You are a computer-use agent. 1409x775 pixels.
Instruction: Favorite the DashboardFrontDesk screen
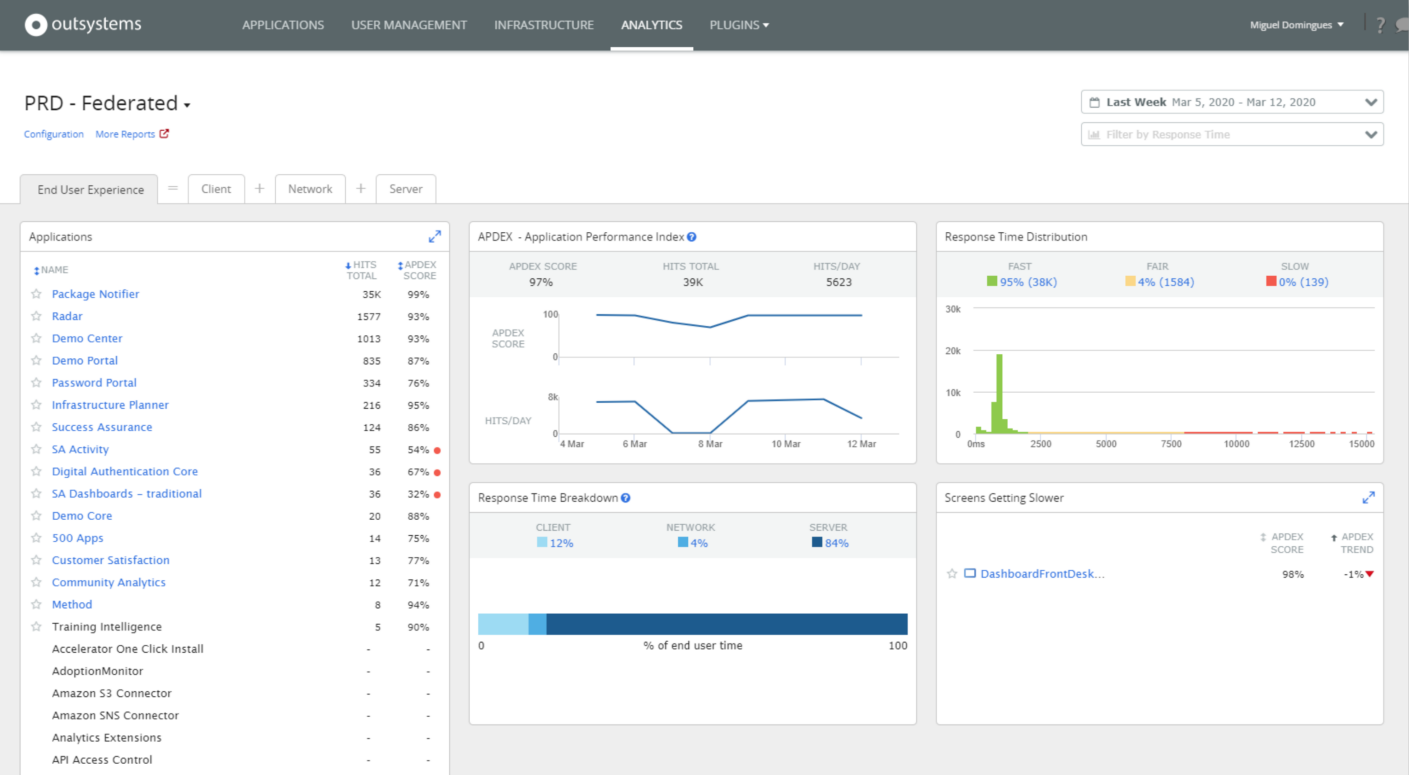952,574
